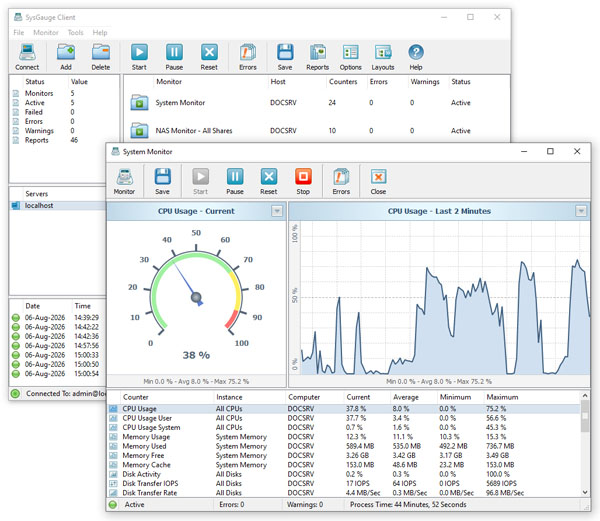Open Help menu in SysGauge Client

pyautogui.click(x=100, y=33)
